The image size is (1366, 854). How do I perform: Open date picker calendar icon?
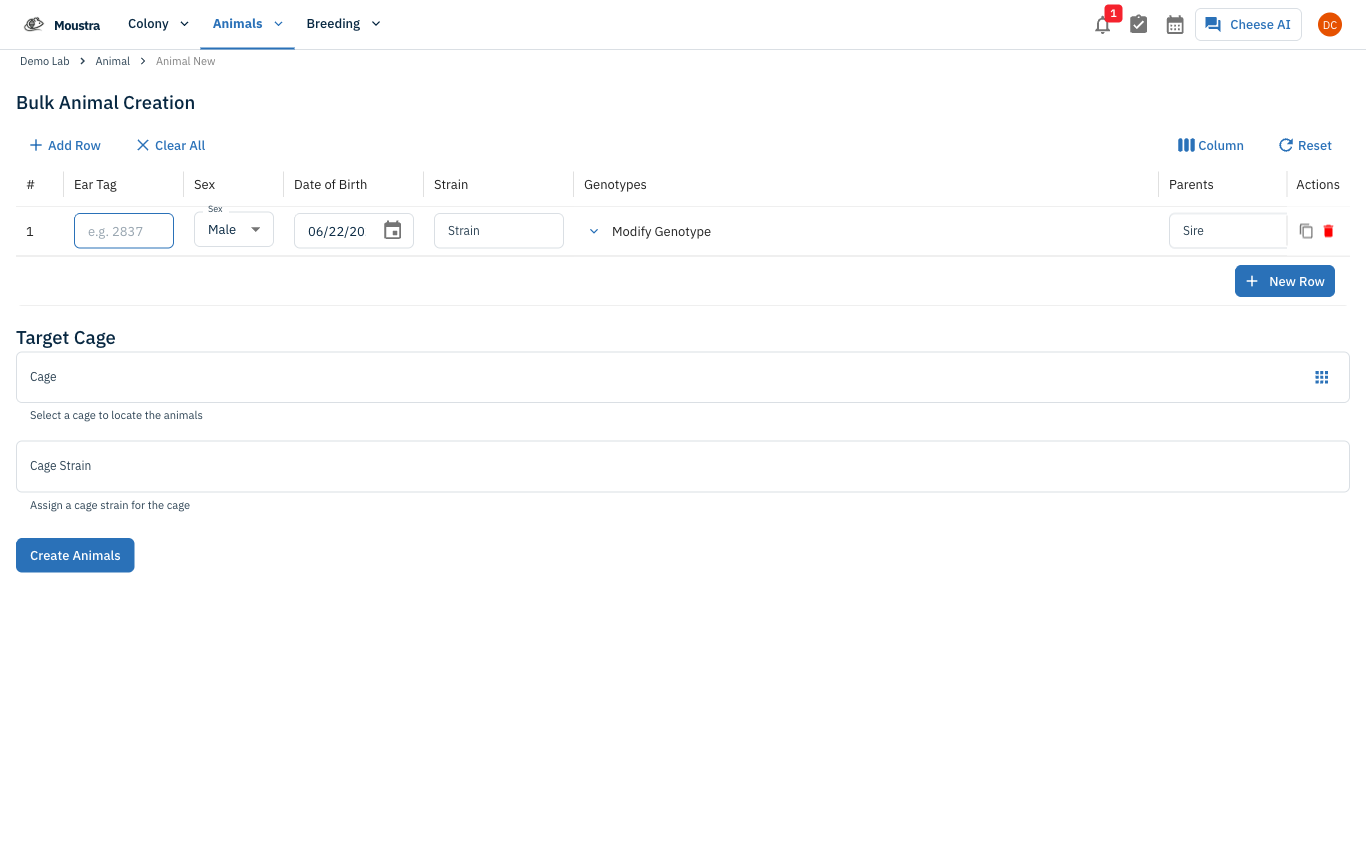[393, 231]
